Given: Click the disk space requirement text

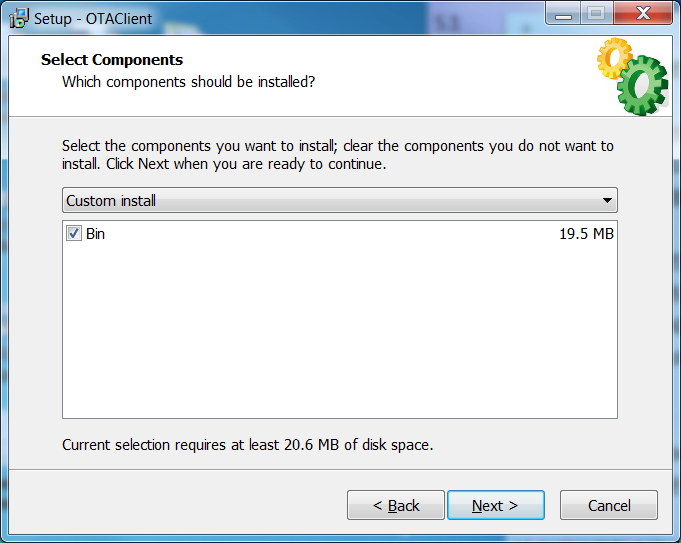Looking at the screenshot, I should [247, 444].
